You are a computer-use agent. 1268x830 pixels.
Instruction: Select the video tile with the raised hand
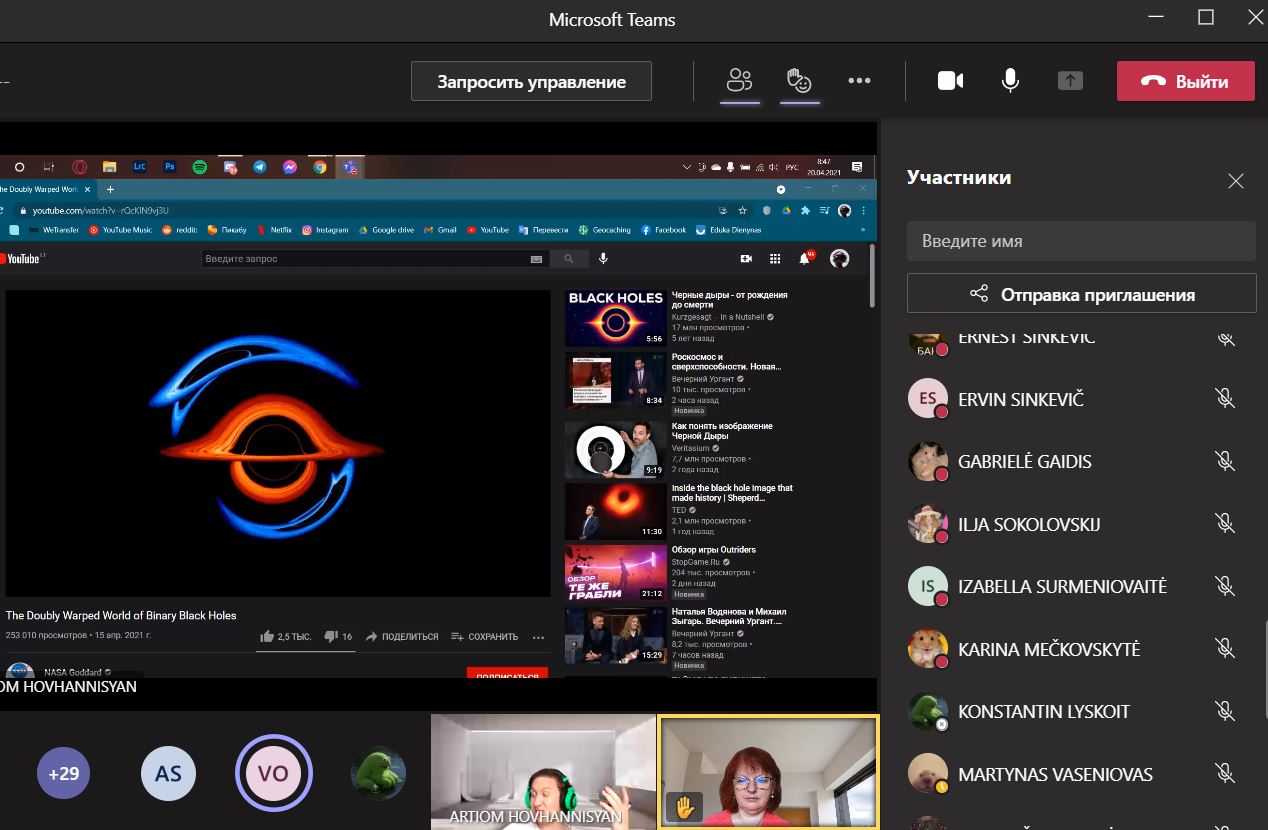click(x=768, y=772)
